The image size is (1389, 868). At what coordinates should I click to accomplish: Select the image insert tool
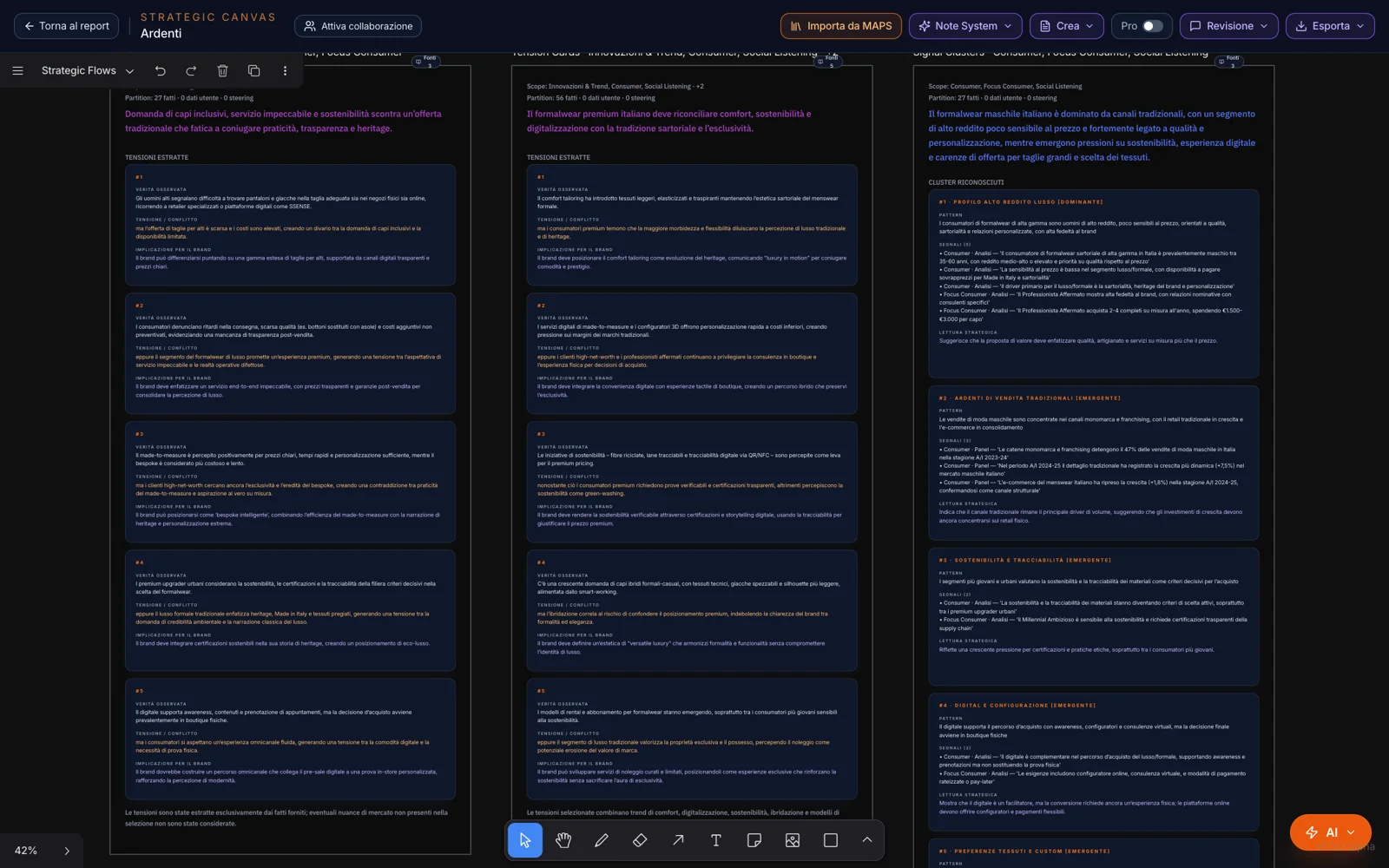(x=793, y=840)
